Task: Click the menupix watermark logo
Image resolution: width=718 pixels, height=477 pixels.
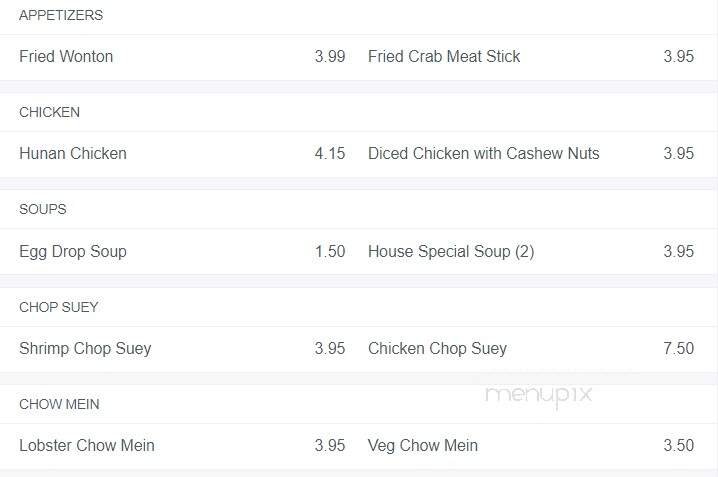Action: click(539, 395)
